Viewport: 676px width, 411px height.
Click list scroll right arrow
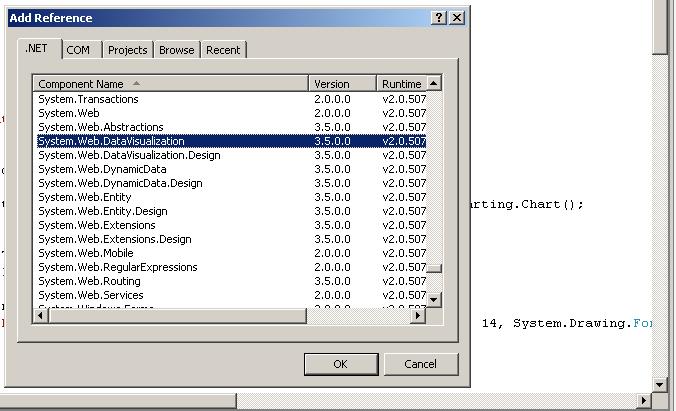click(x=418, y=316)
